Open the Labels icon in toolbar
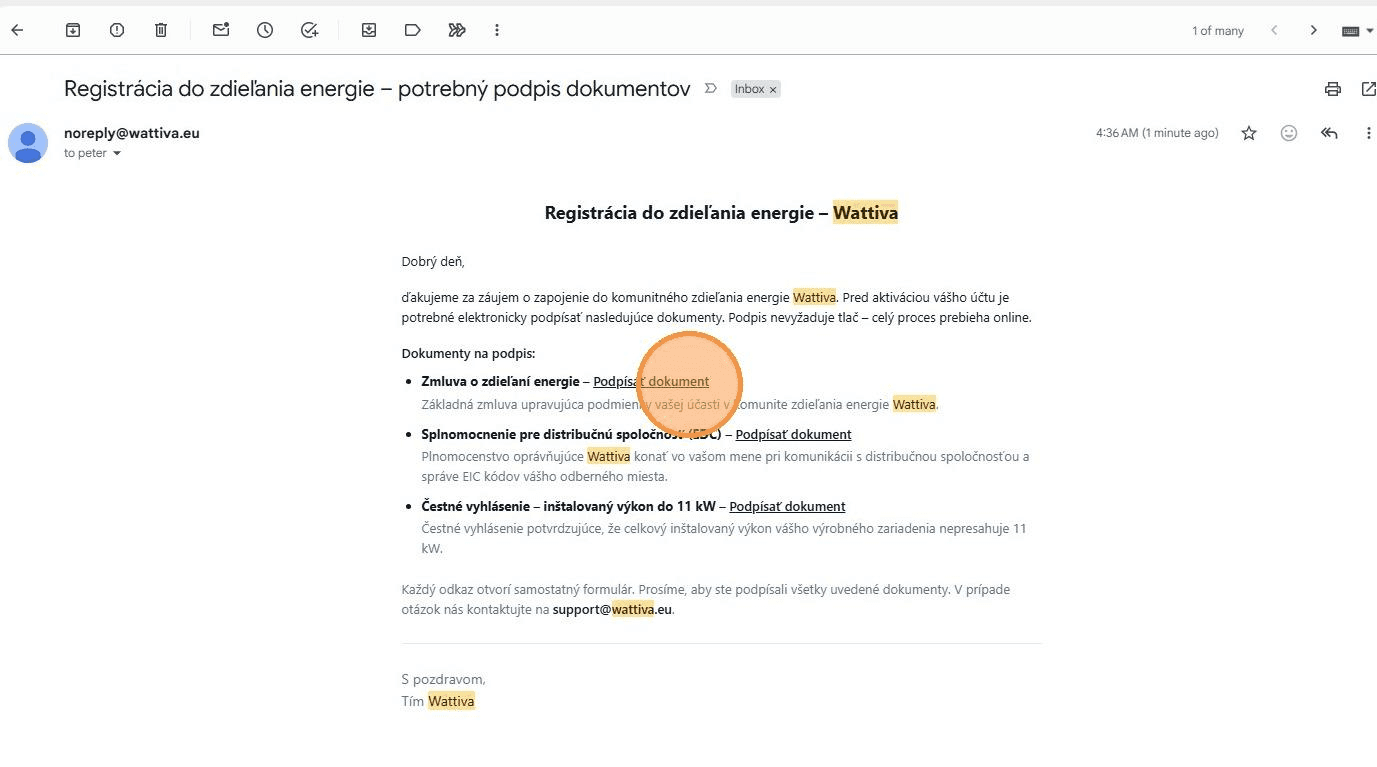 (413, 30)
